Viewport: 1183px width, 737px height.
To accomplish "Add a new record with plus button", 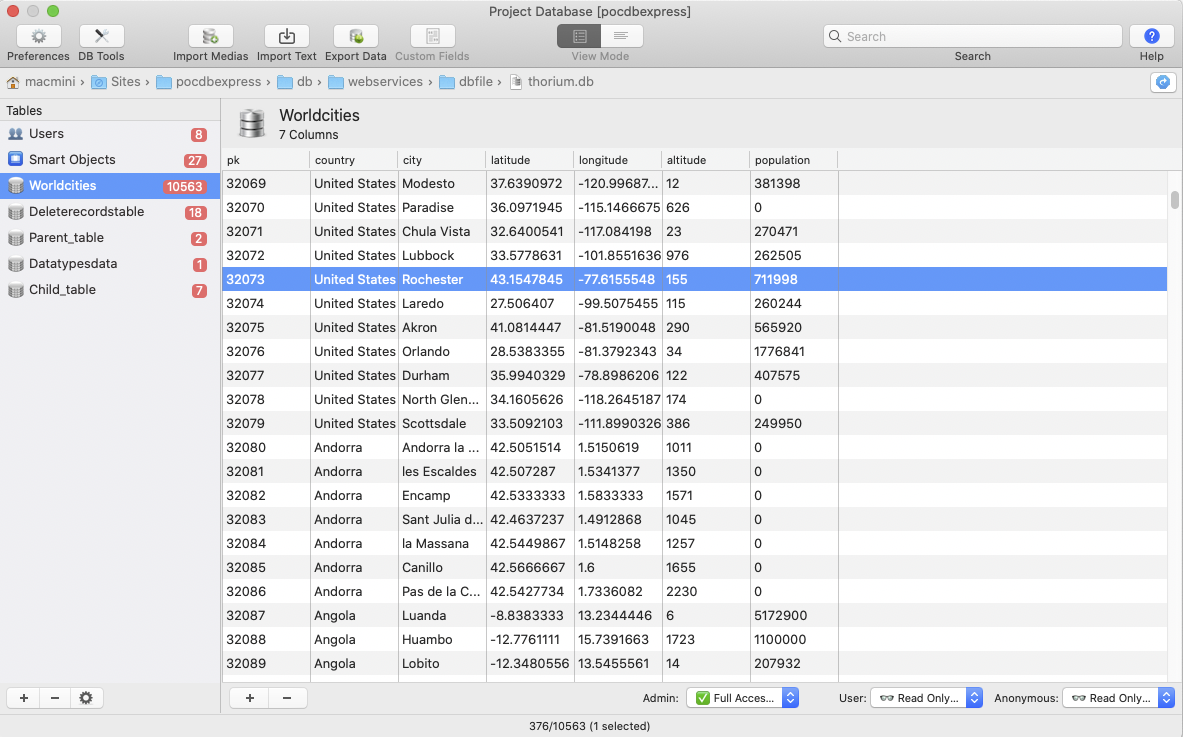I will click(x=249, y=698).
